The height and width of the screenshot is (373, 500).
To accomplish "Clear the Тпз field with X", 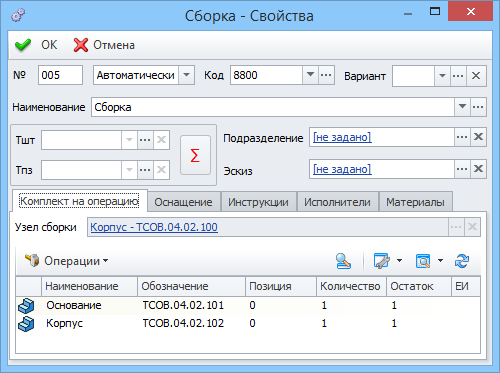I will tap(161, 170).
